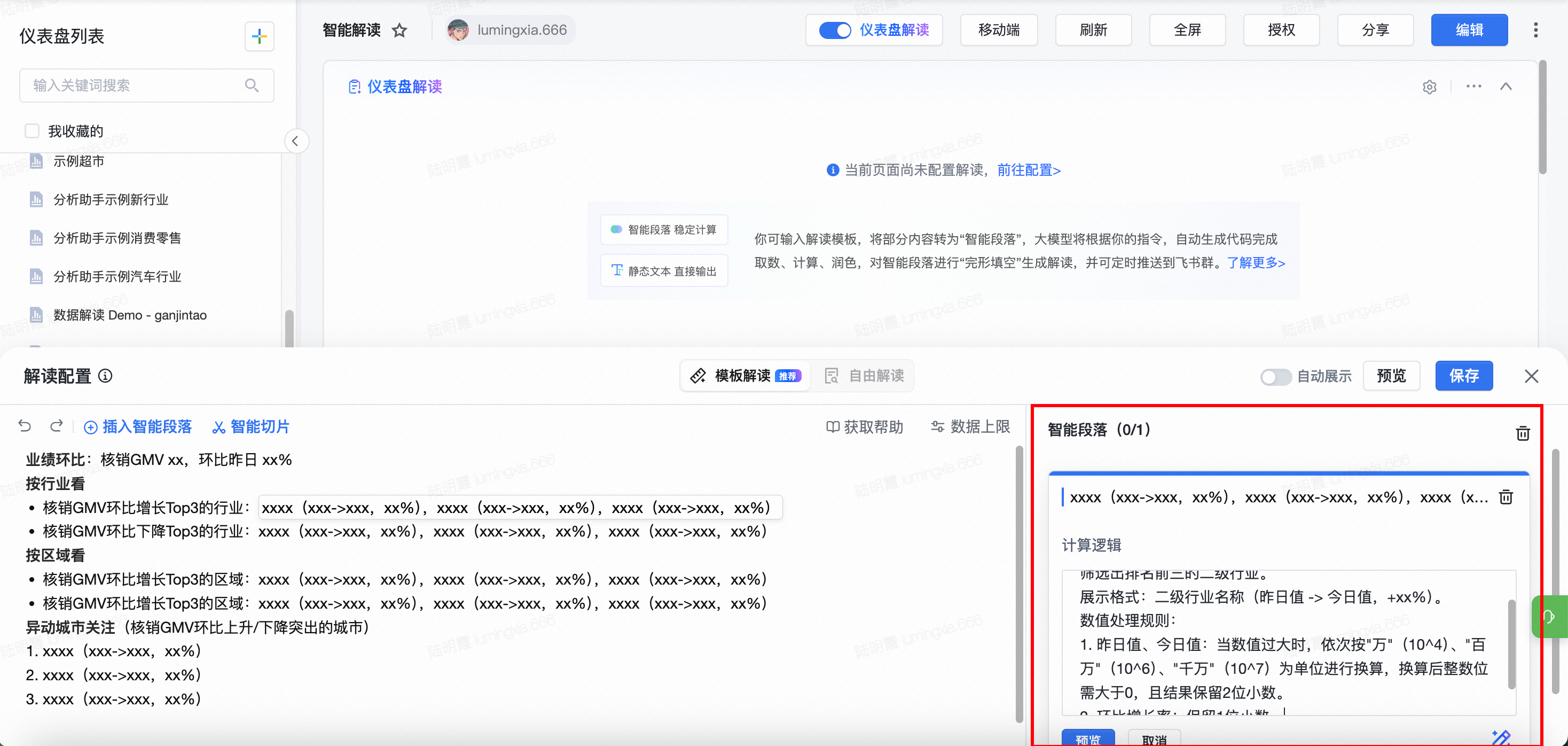1568x746 pixels.
Task: Open the three-dot menu in the 仪表盘解读 panel
Action: tap(1473, 87)
